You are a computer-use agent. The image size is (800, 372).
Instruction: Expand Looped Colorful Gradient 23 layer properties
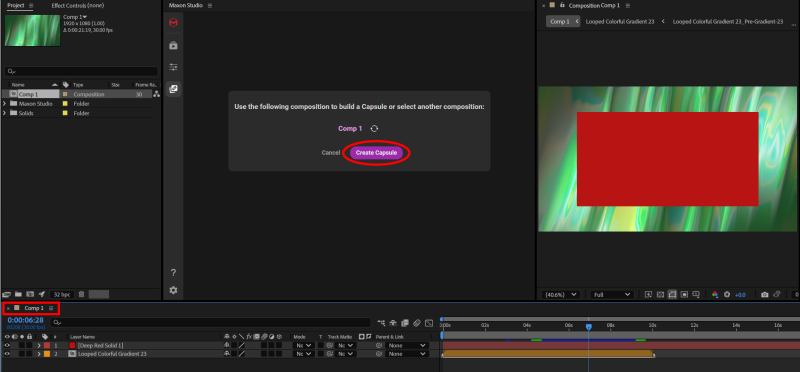(39, 354)
